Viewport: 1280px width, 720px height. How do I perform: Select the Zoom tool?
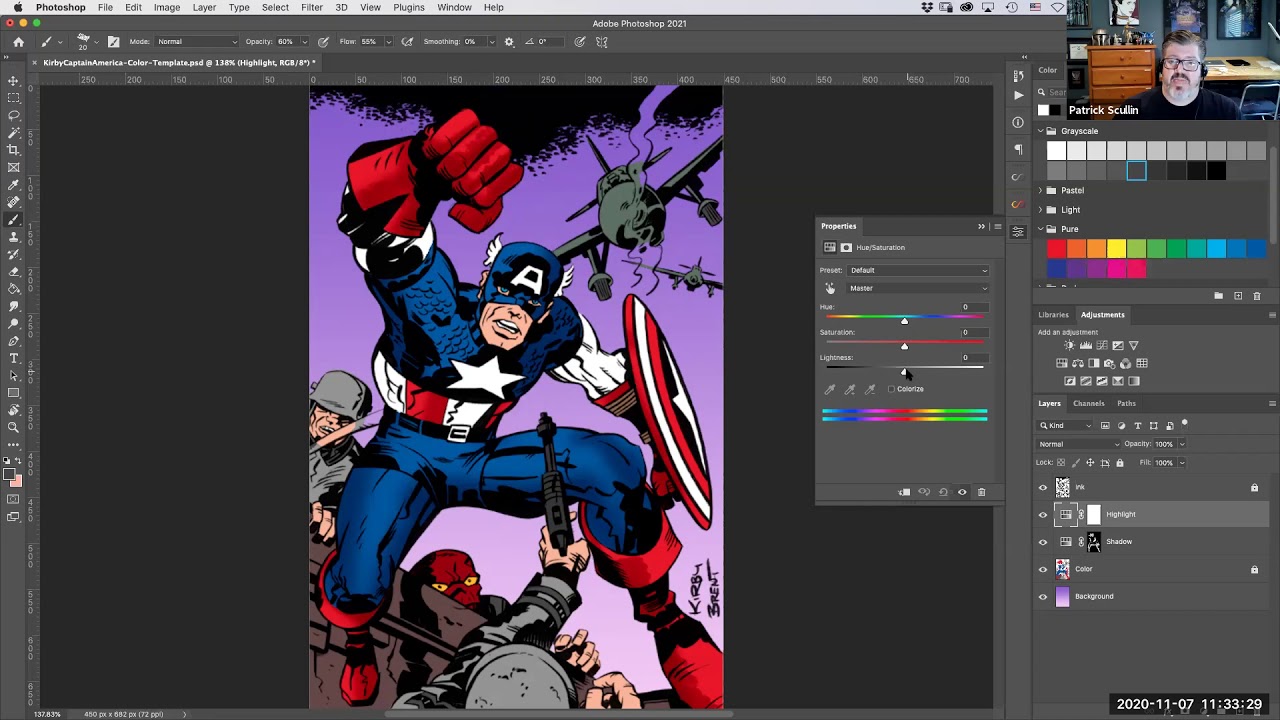coord(13,427)
